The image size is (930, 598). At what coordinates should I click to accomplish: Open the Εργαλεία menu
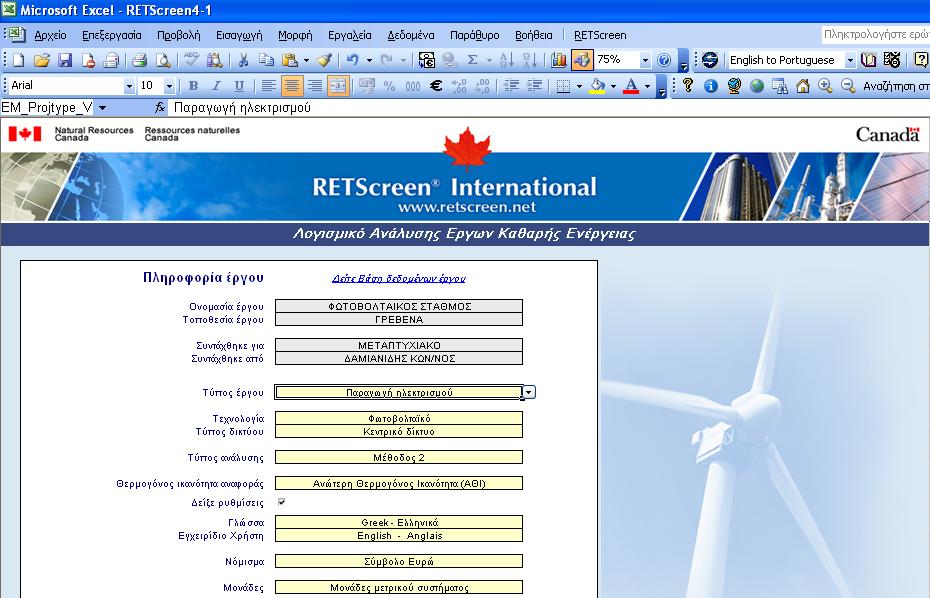click(349, 35)
